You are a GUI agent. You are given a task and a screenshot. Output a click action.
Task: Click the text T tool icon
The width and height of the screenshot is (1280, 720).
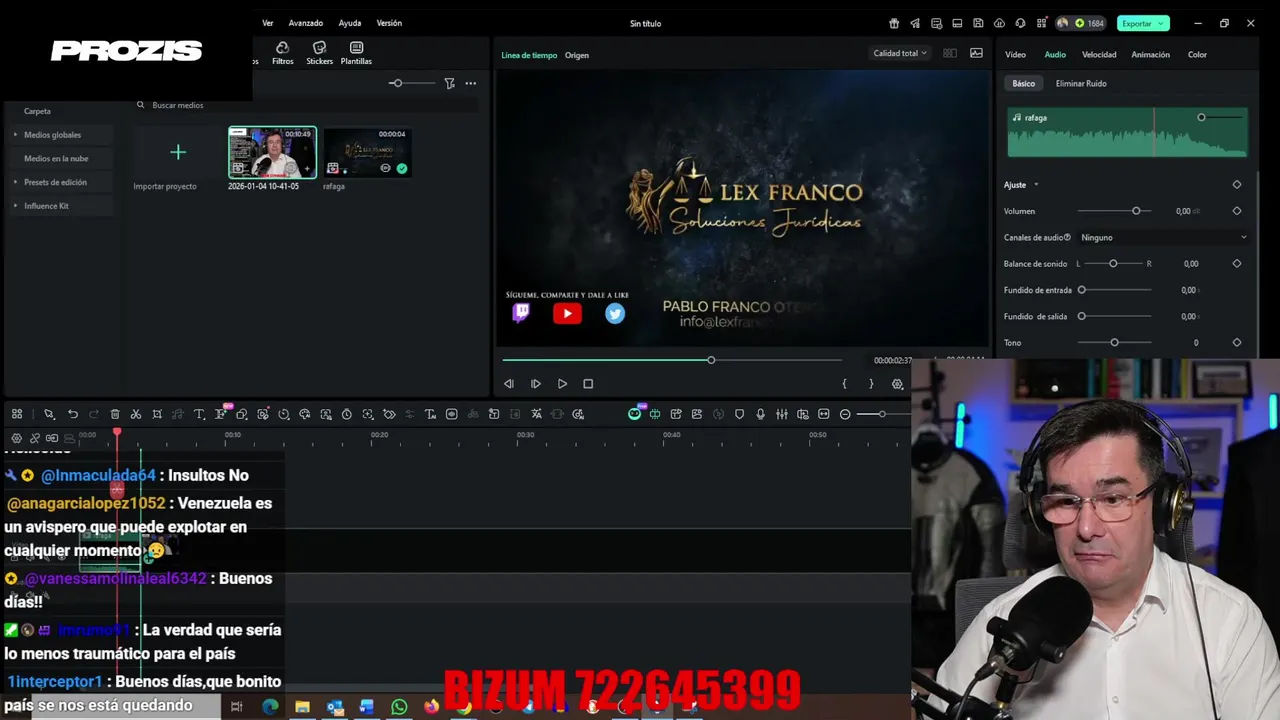[199, 414]
